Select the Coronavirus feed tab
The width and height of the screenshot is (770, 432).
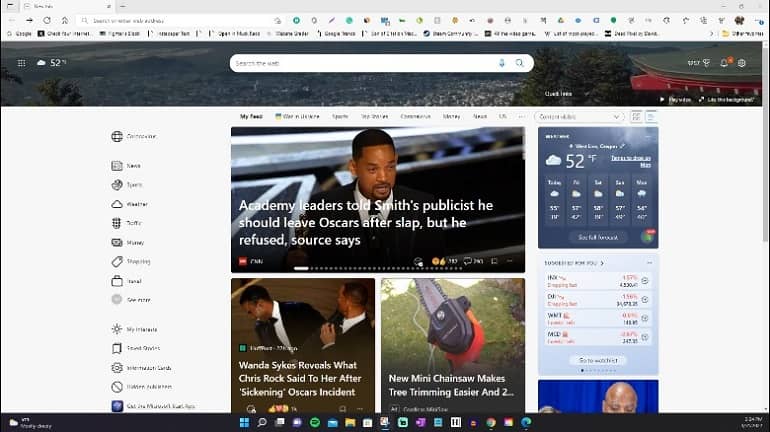click(415, 117)
